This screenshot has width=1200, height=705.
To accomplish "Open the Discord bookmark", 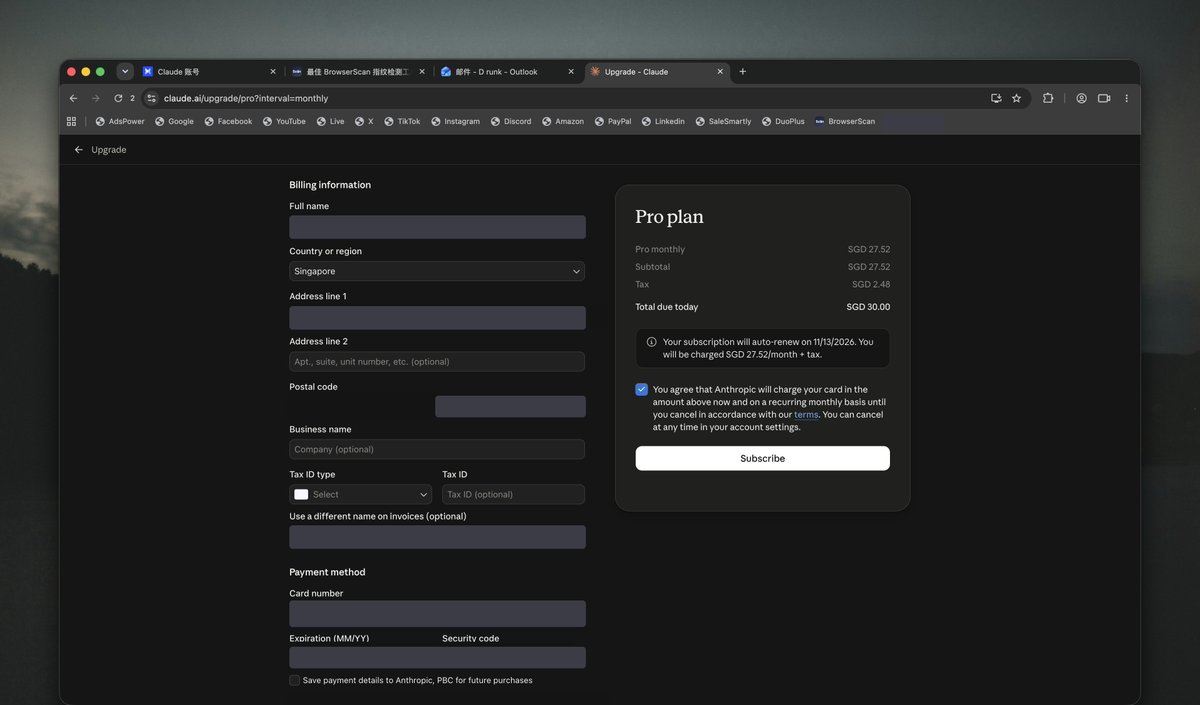I will coord(511,121).
